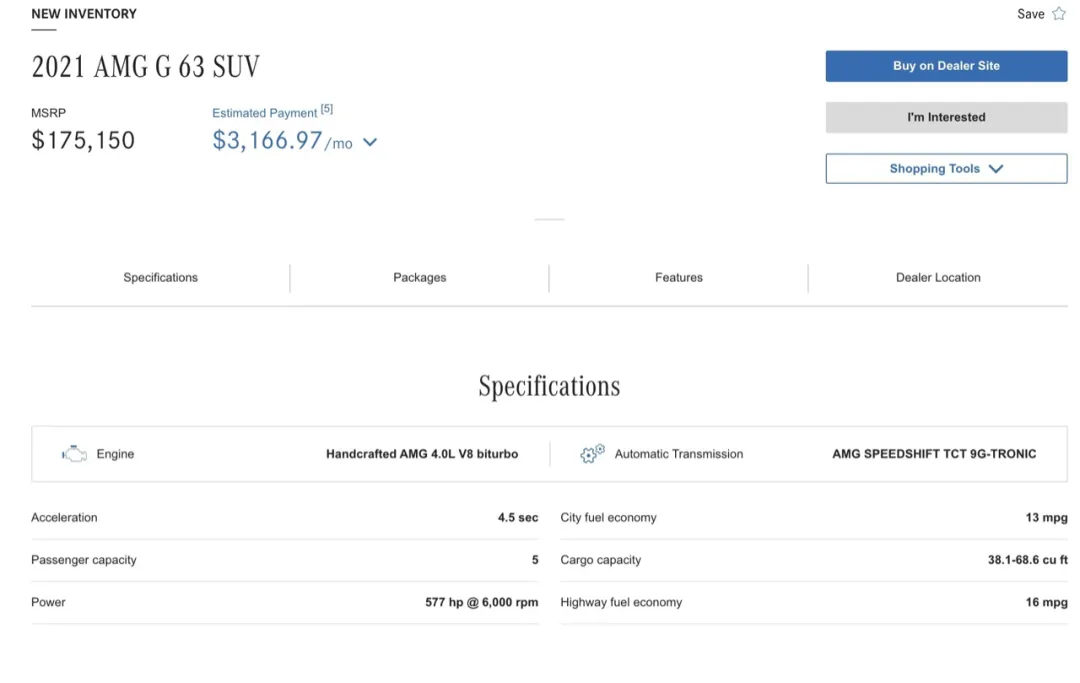Image resolution: width=1080 pixels, height=683 pixels.
Task: Click the engine icon in specifications
Action: 74,454
